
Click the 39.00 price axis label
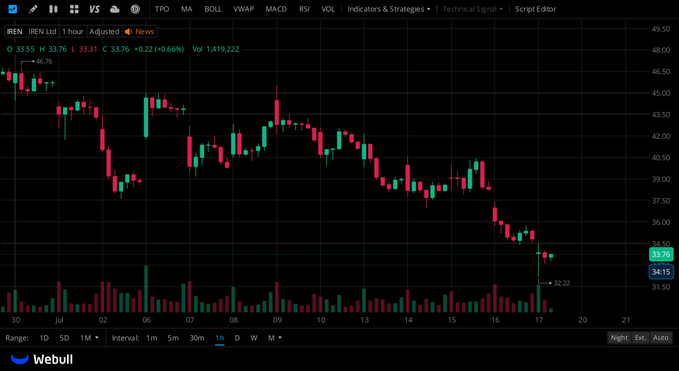(661, 179)
